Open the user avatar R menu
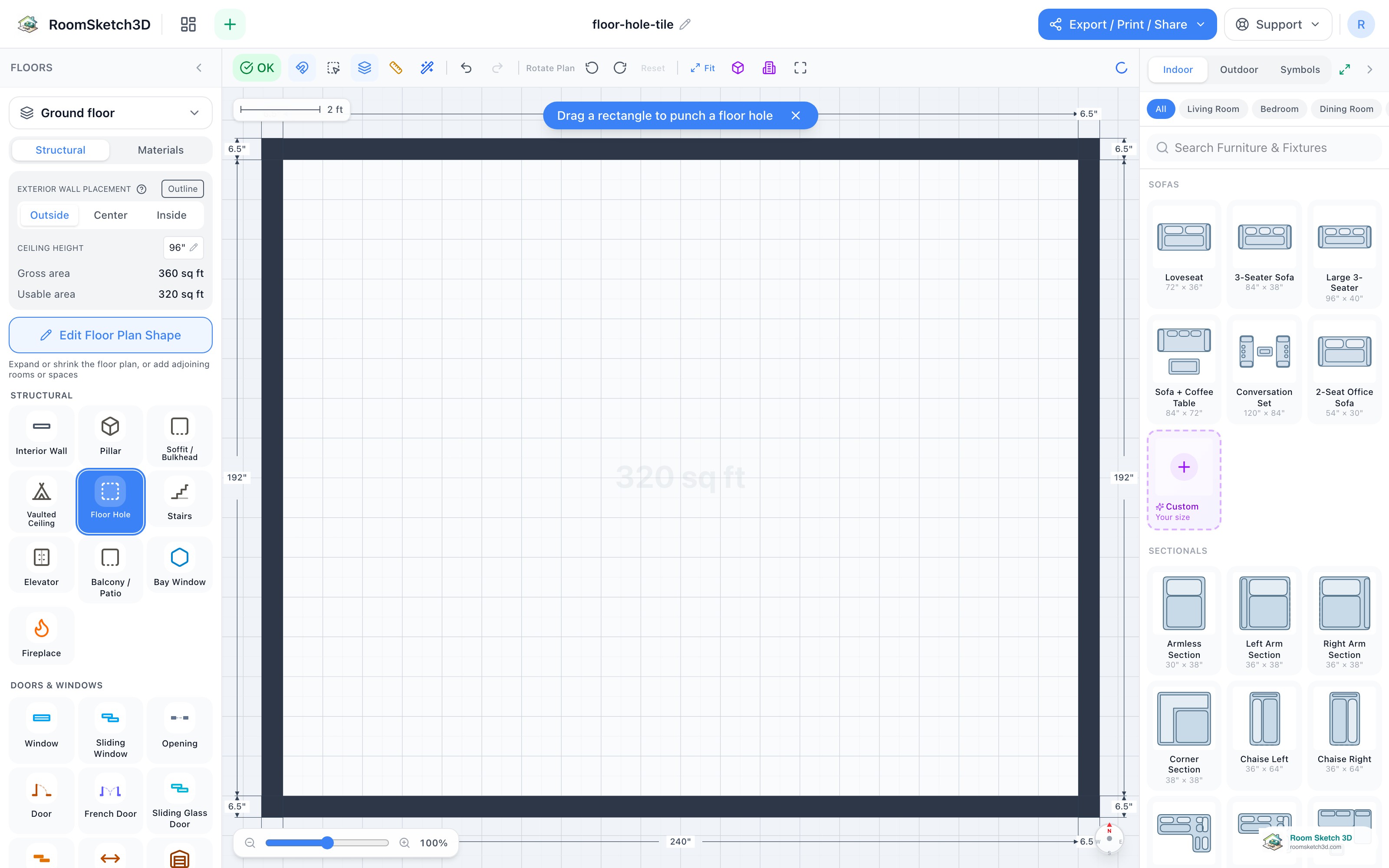The width and height of the screenshot is (1389, 868). (x=1360, y=24)
